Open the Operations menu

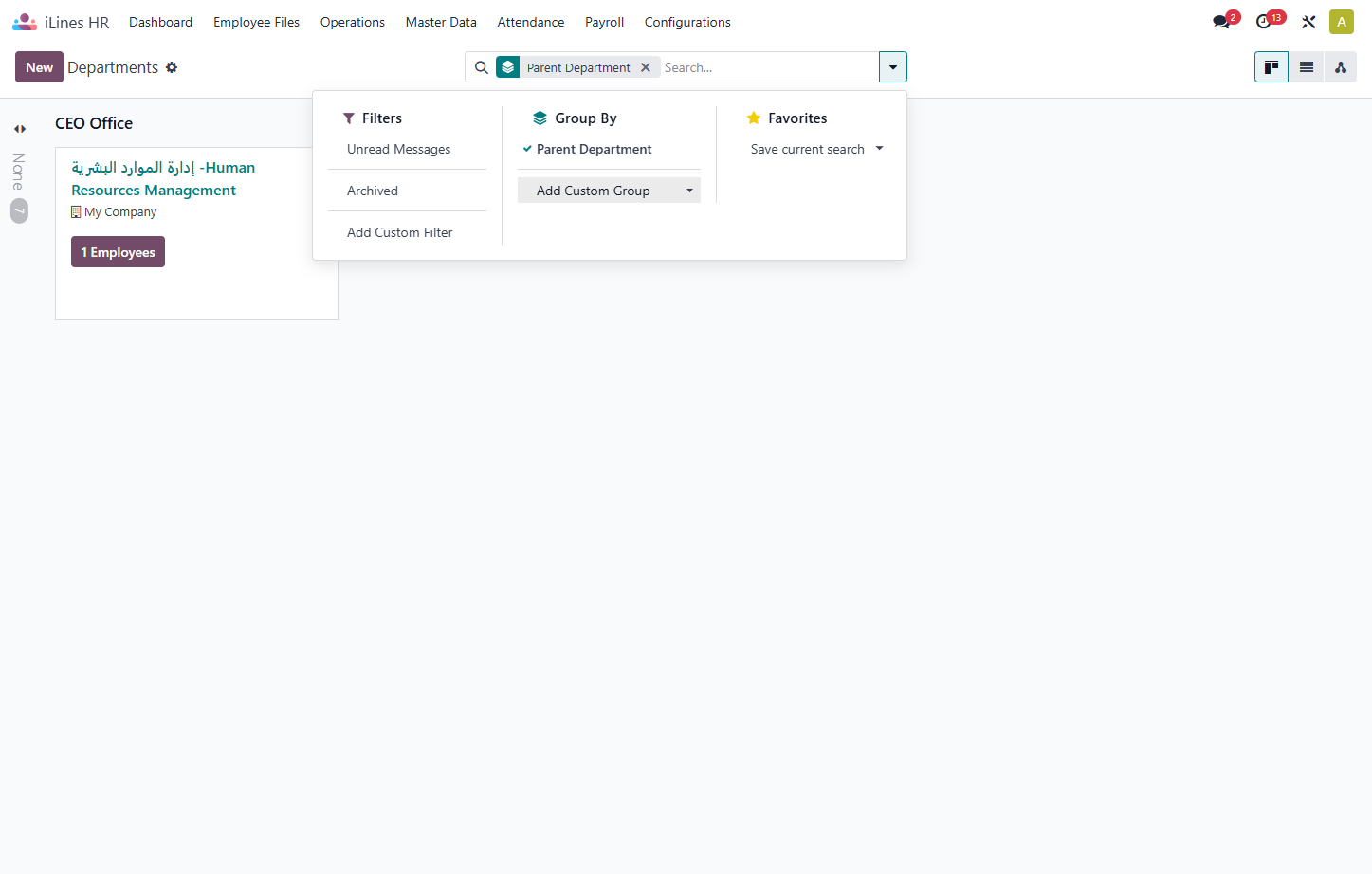[353, 22]
